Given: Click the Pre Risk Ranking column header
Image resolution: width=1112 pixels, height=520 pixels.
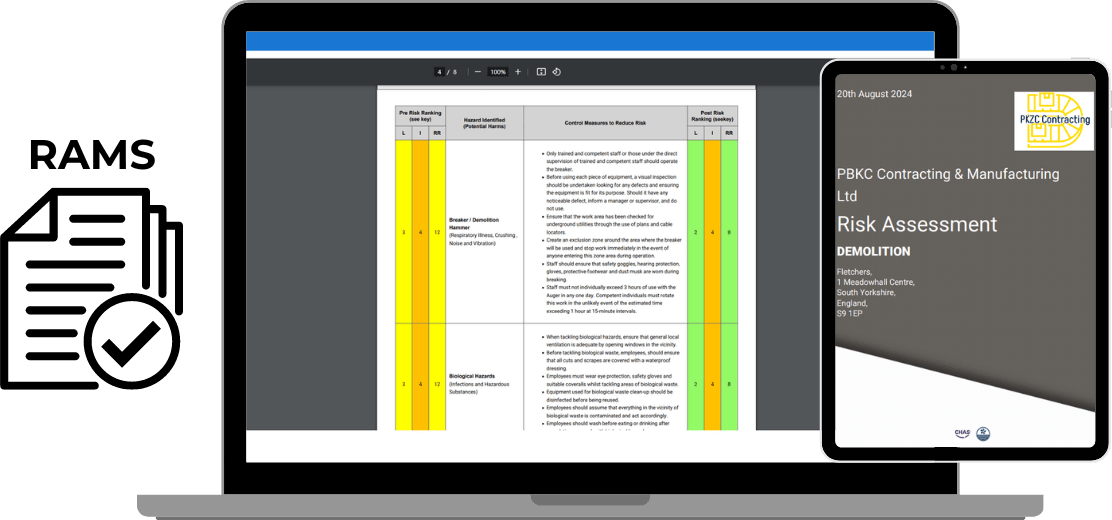Looking at the screenshot, I should [x=420, y=112].
